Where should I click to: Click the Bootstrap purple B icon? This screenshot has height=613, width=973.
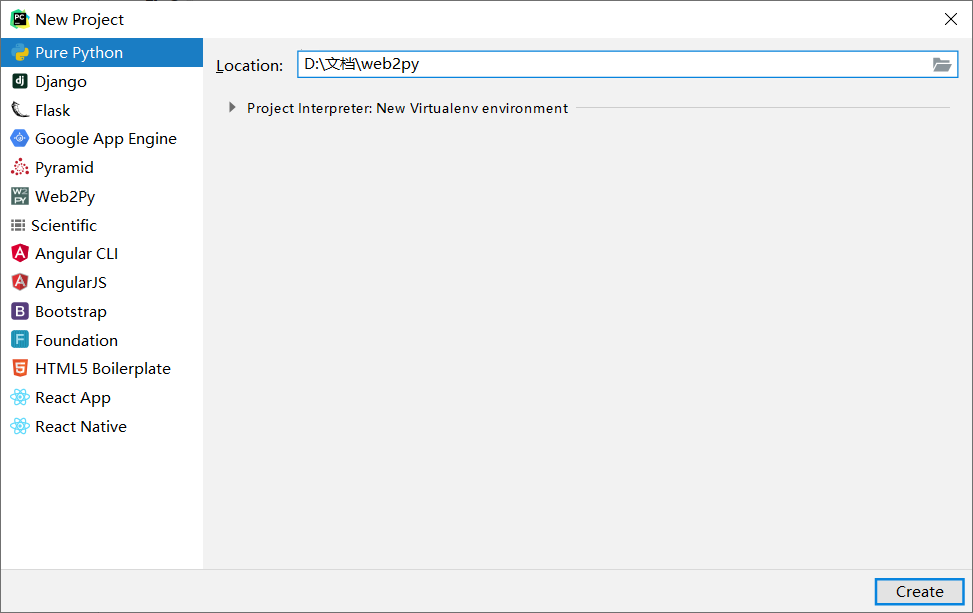pos(20,311)
